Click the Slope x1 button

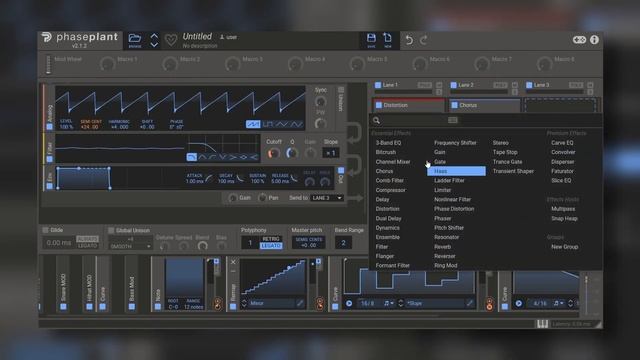point(330,153)
